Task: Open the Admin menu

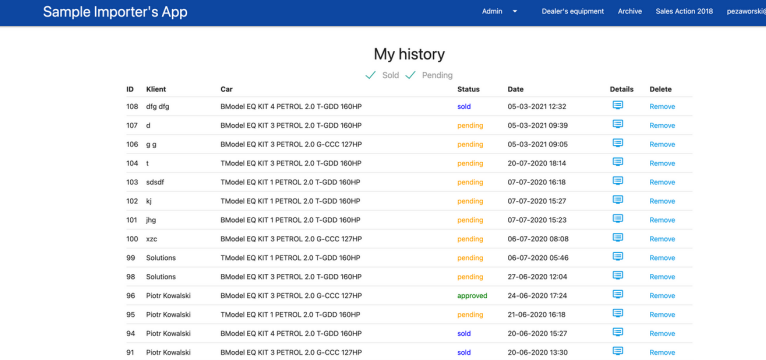Action: click(x=492, y=11)
